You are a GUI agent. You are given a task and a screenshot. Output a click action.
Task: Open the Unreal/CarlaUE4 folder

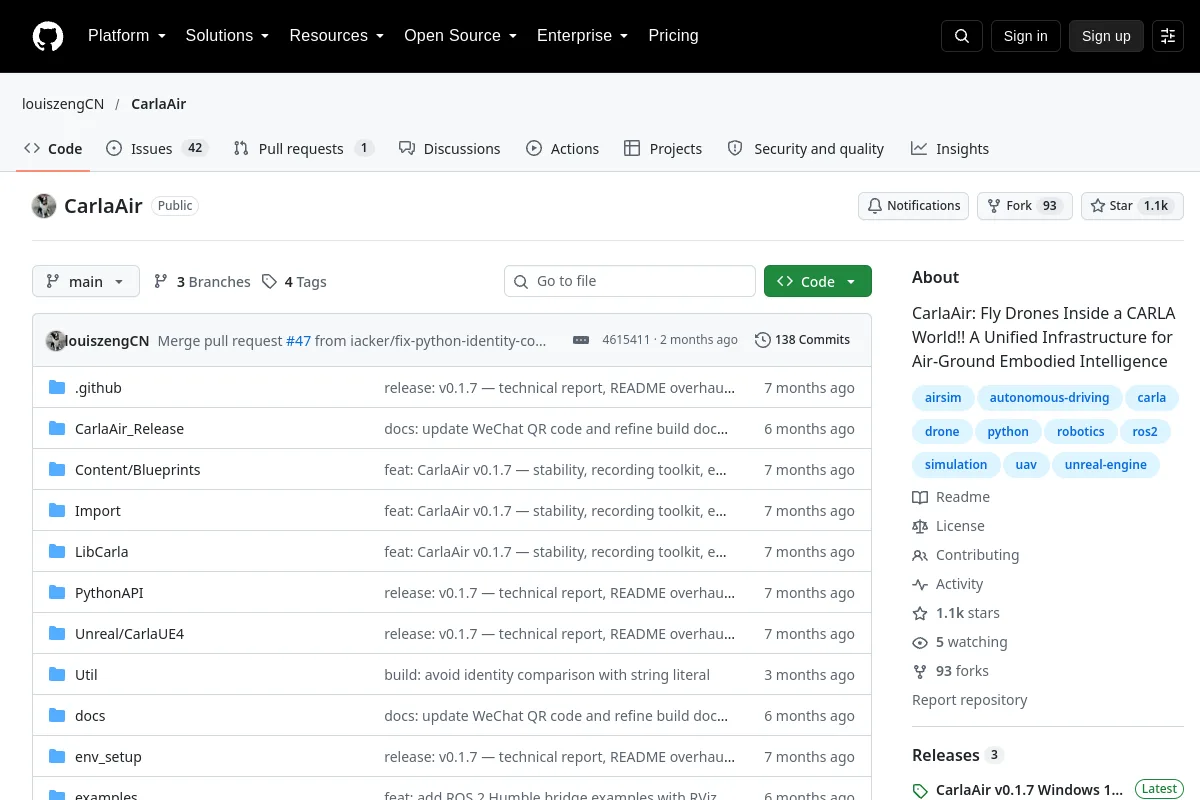point(129,634)
